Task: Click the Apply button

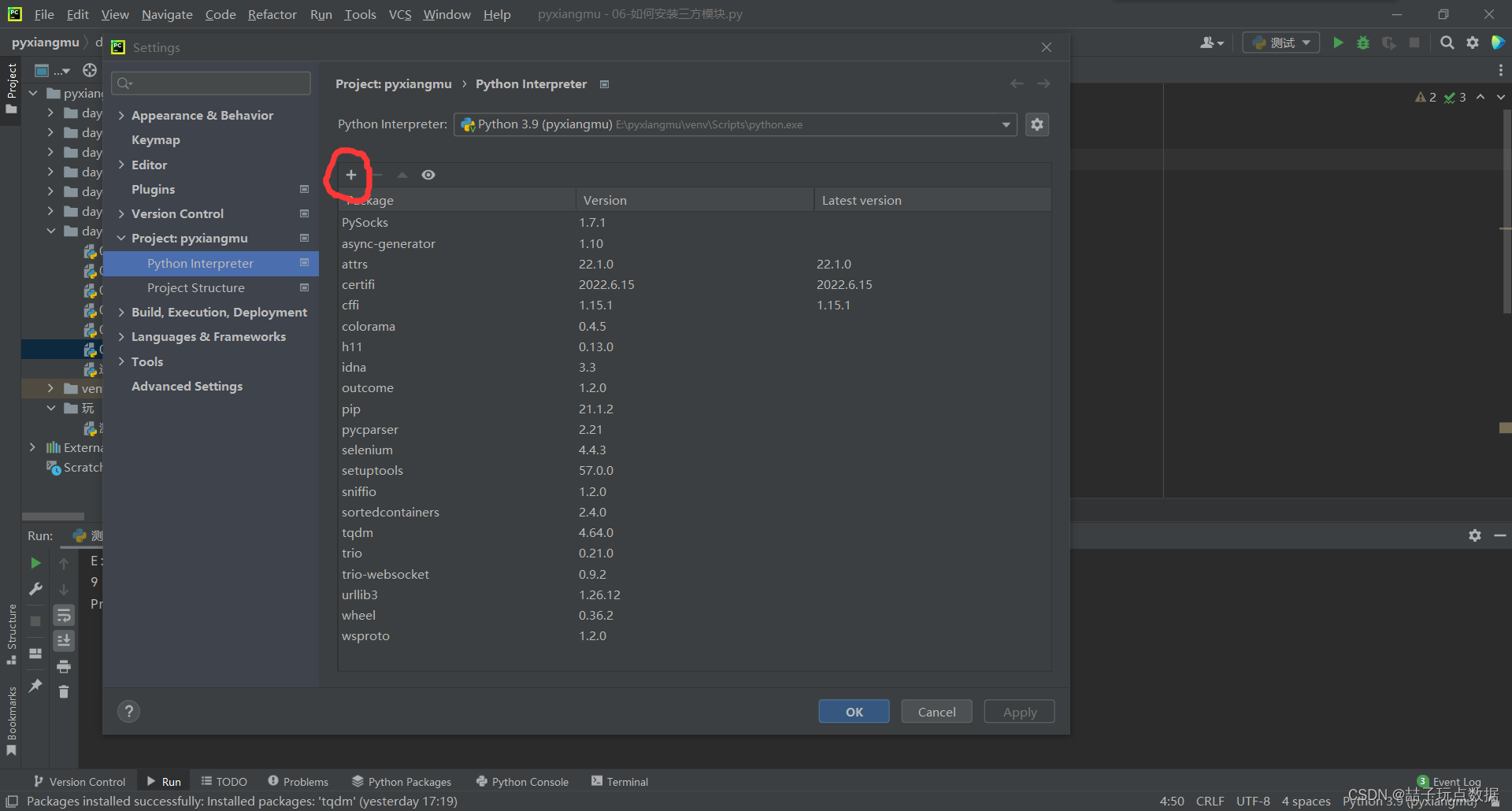Action: (x=1020, y=712)
